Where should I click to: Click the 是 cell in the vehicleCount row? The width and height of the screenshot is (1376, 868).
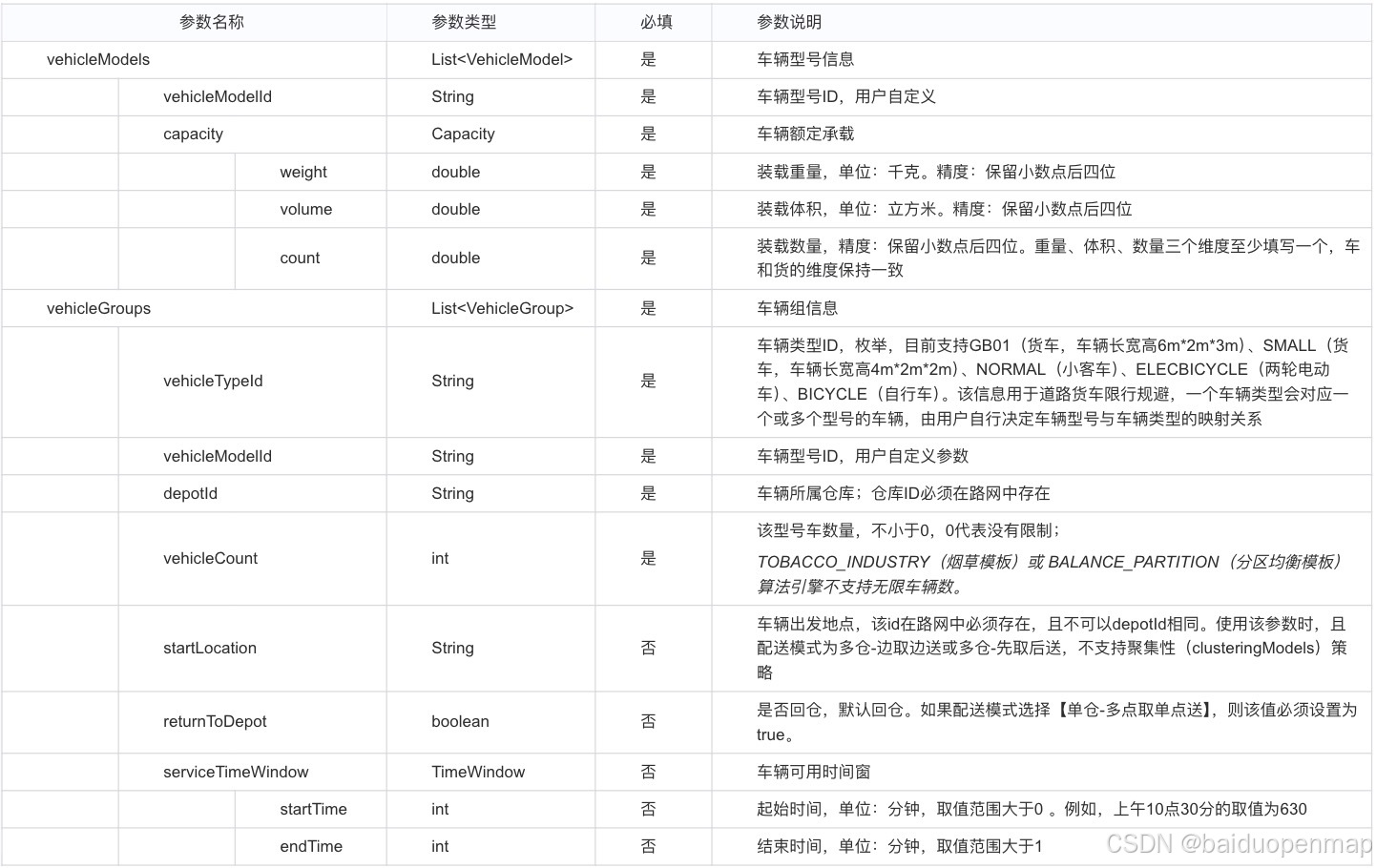point(649,558)
